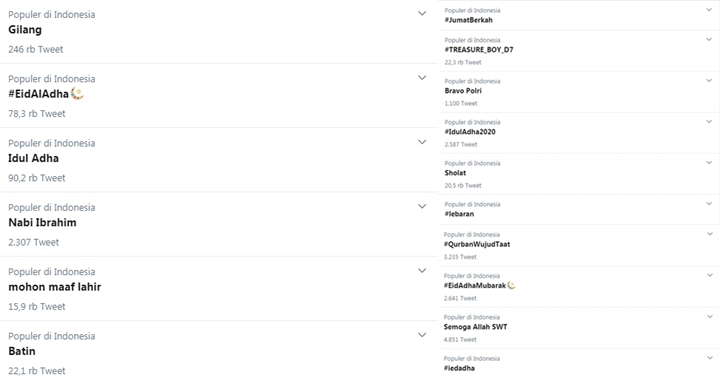
Task: Open the chevron next to #JumatBerkah
Action: 709,10
